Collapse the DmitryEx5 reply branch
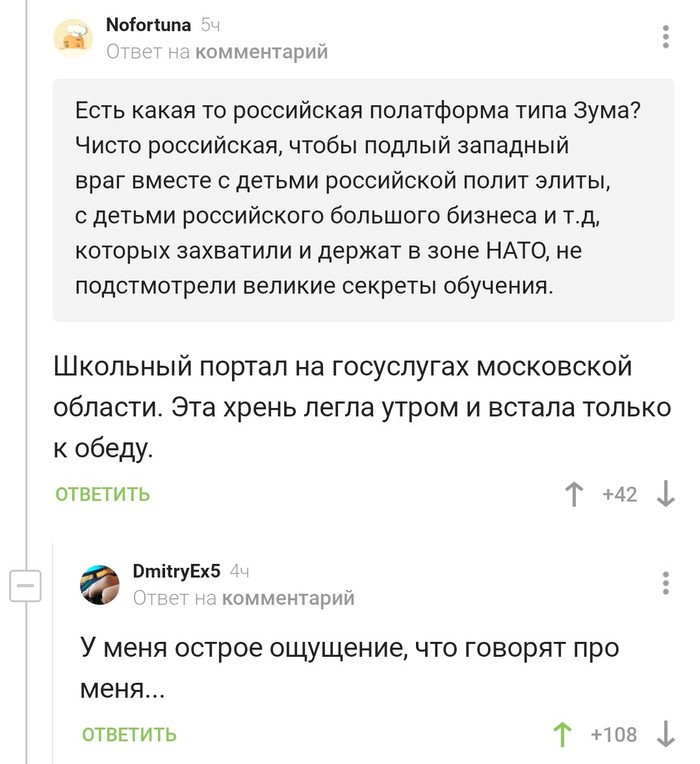This screenshot has width=700, height=764. point(24,584)
